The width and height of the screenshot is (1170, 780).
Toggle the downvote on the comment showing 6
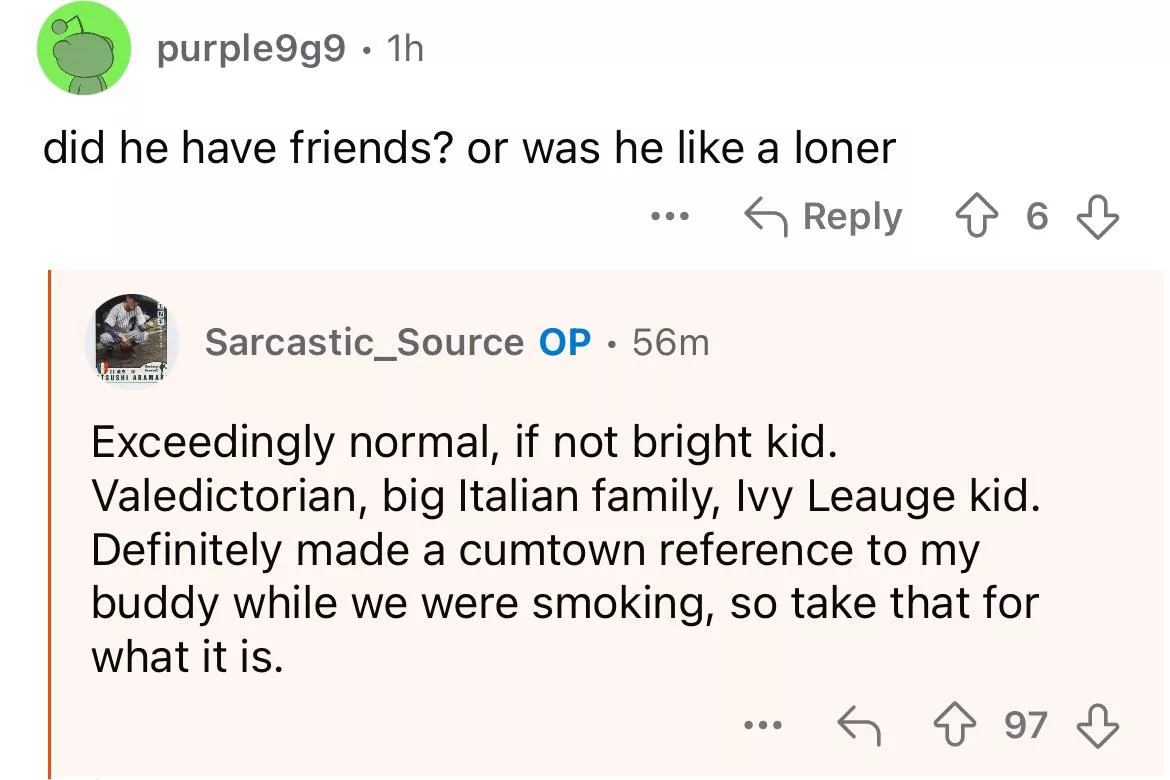(x=1096, y=215)
